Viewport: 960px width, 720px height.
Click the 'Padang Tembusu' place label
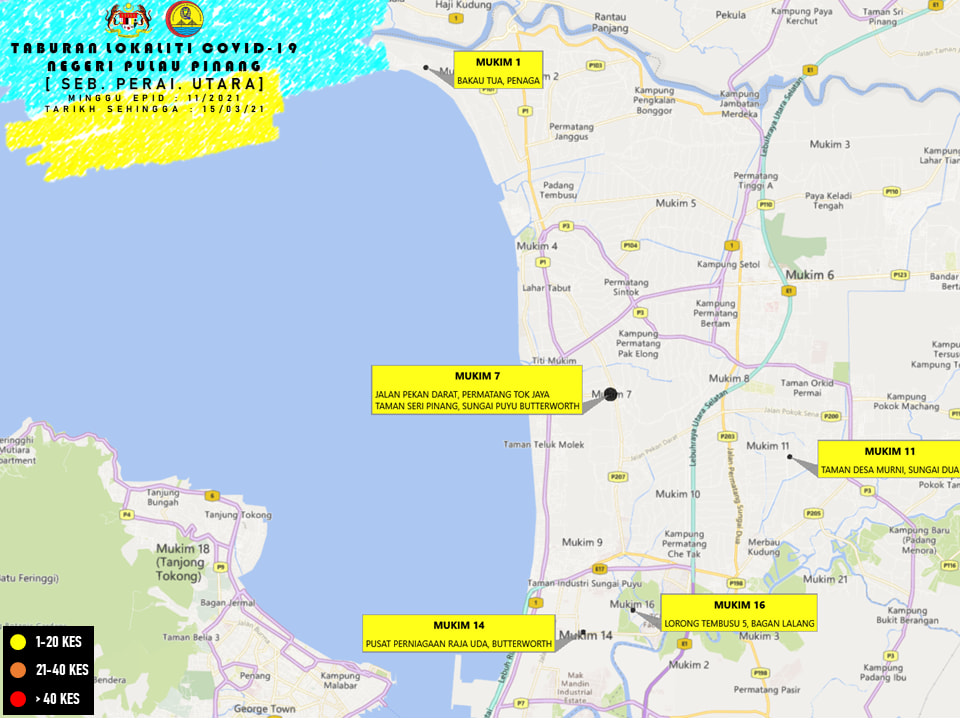[558, 190]
